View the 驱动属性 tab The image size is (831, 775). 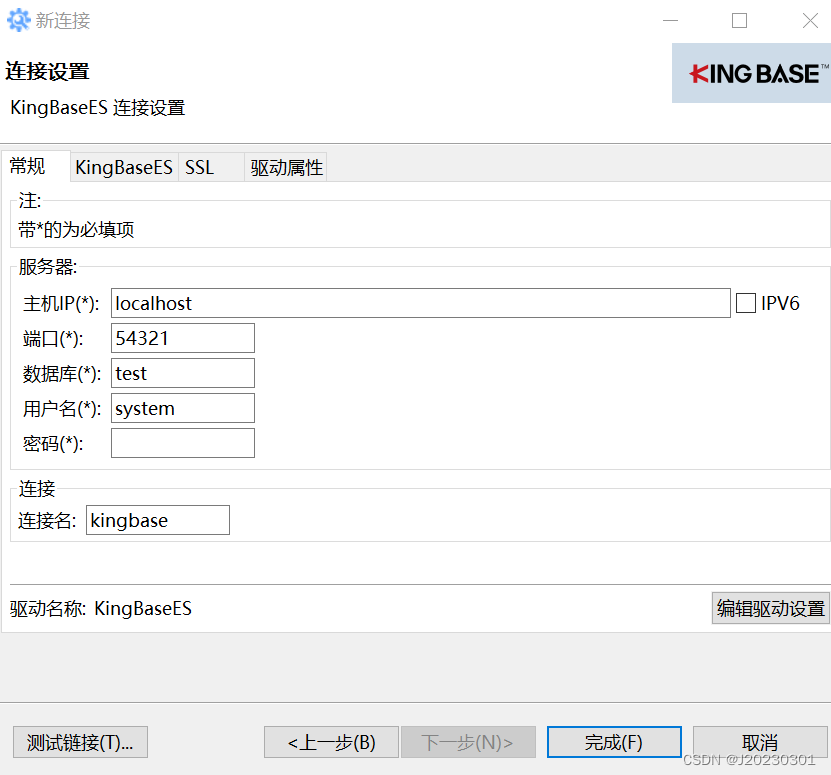point(285,167)
